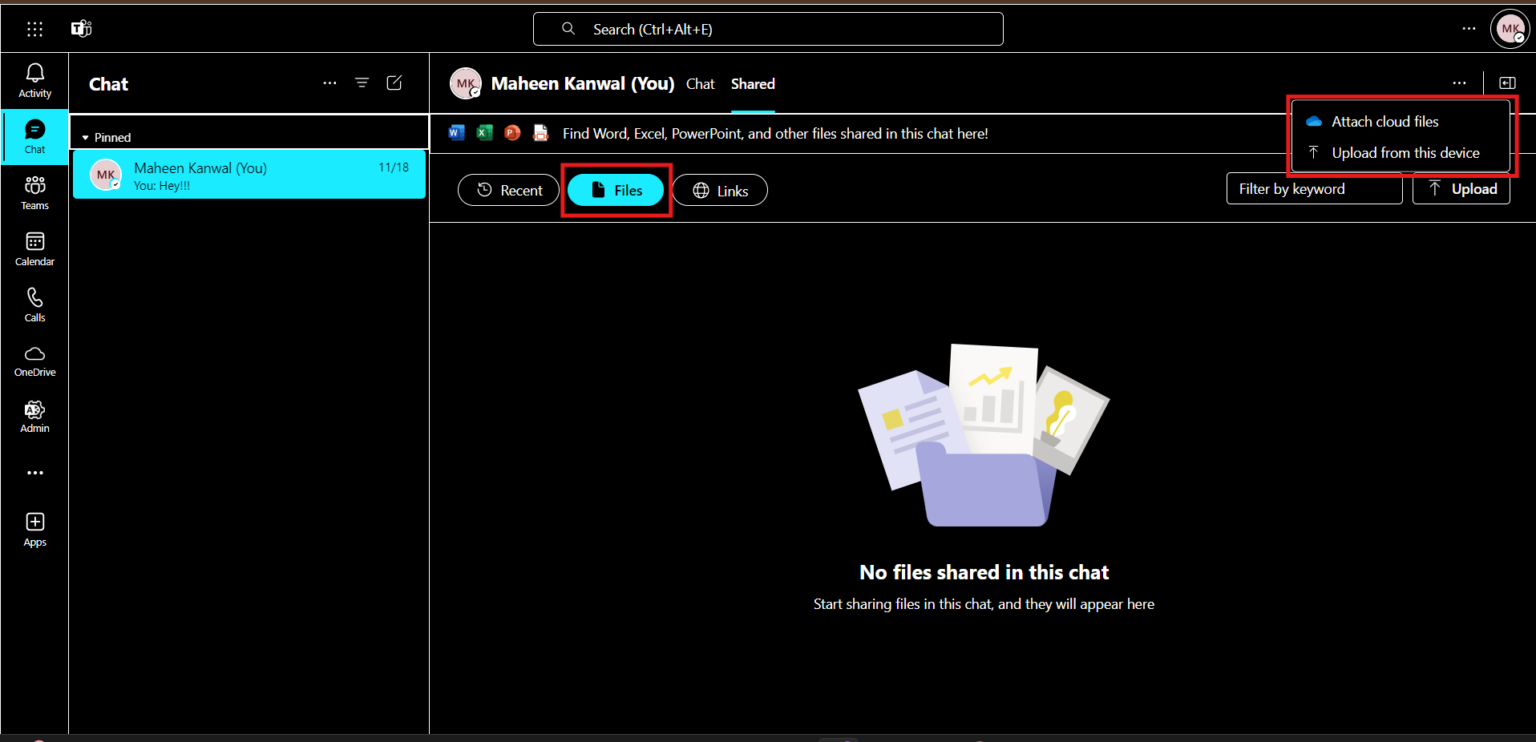Toggle the Links filter pill

click(720, 190)
